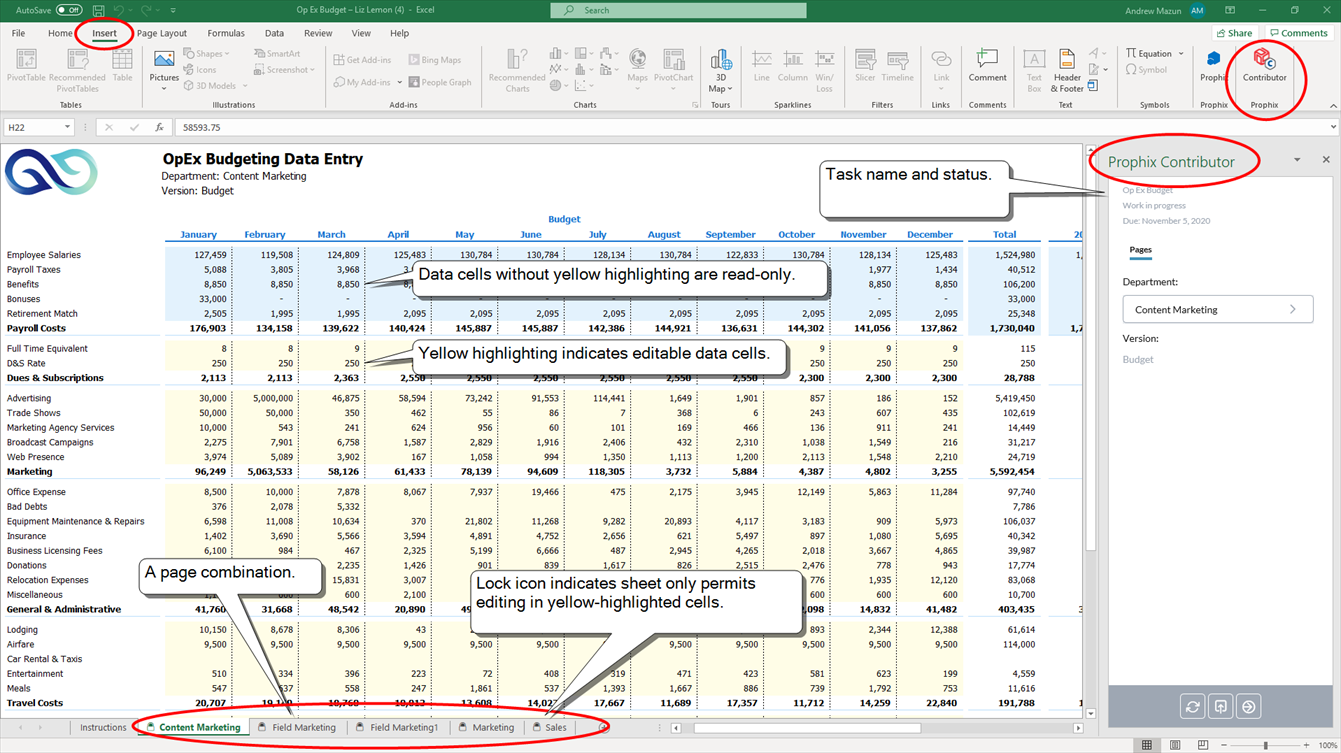This screenshot has width=1341, height=753.
Task: Switch to the Formulas ribbon tab
Action: click(x=226, y=33)
